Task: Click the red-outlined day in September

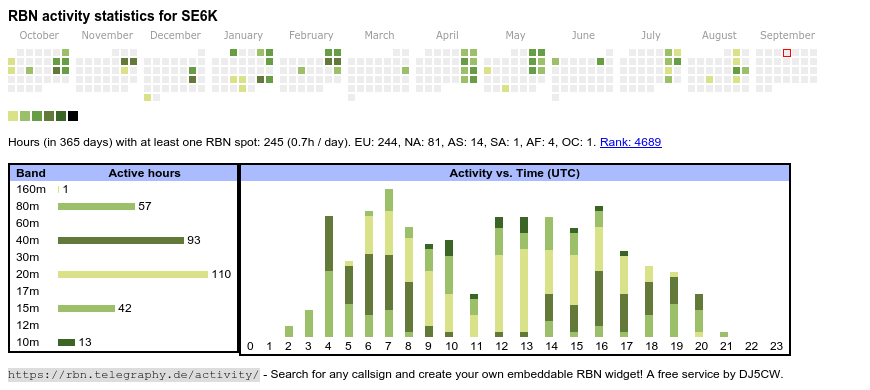Action: pos(787,53)
